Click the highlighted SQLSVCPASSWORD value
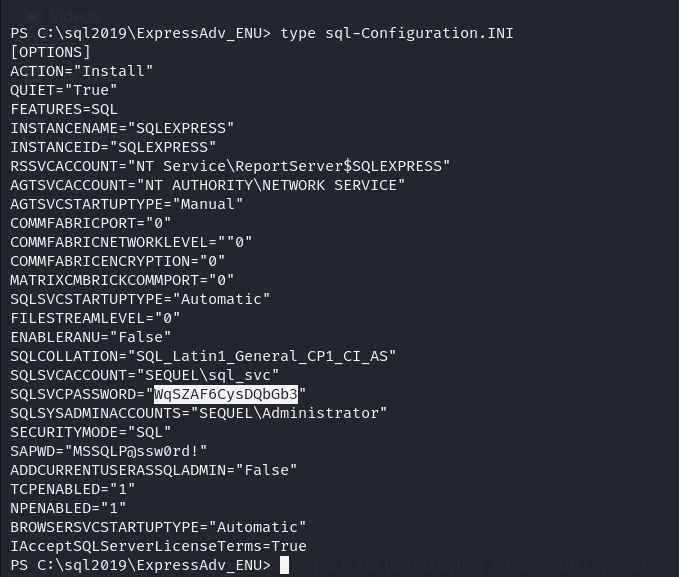Screen dimensions: 679x577 (226, 394)
